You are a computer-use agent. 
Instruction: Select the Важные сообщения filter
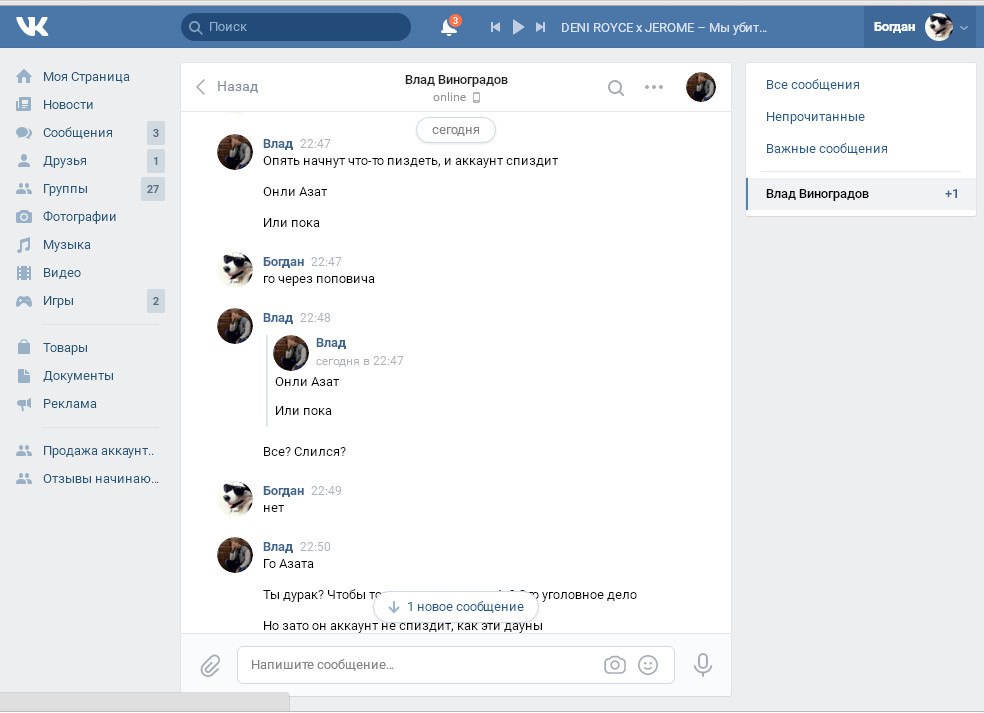pyautogui.click(x=826, y=149)
